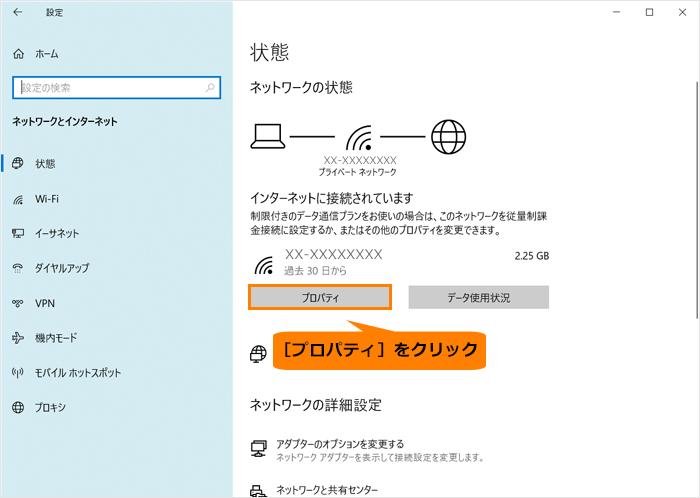Image resolution: width=700 pixels, height=498 pixels.
Task: Click インターネットに接続されています text
Action: pyautogui.click(x=331, y=198)
